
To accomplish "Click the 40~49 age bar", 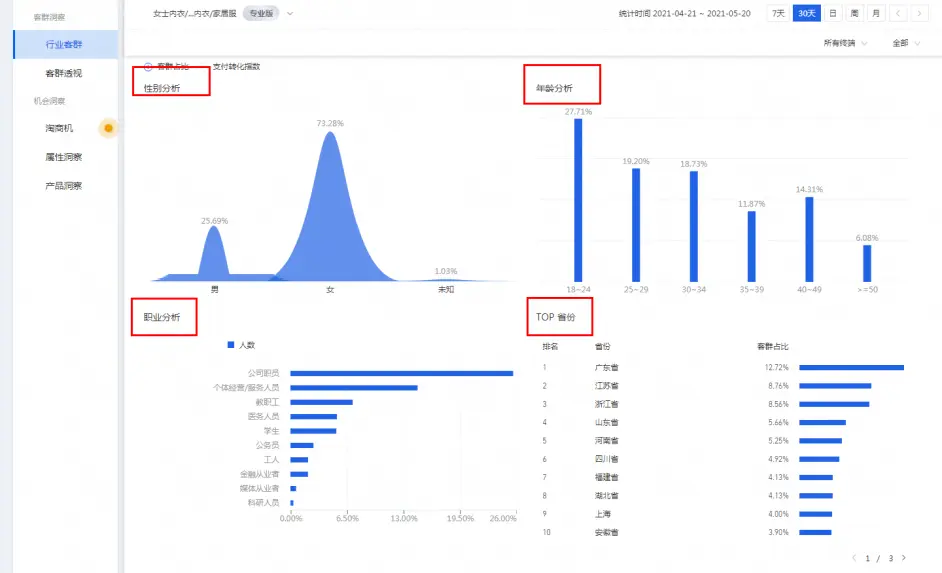I will click(x=809, y=239).
